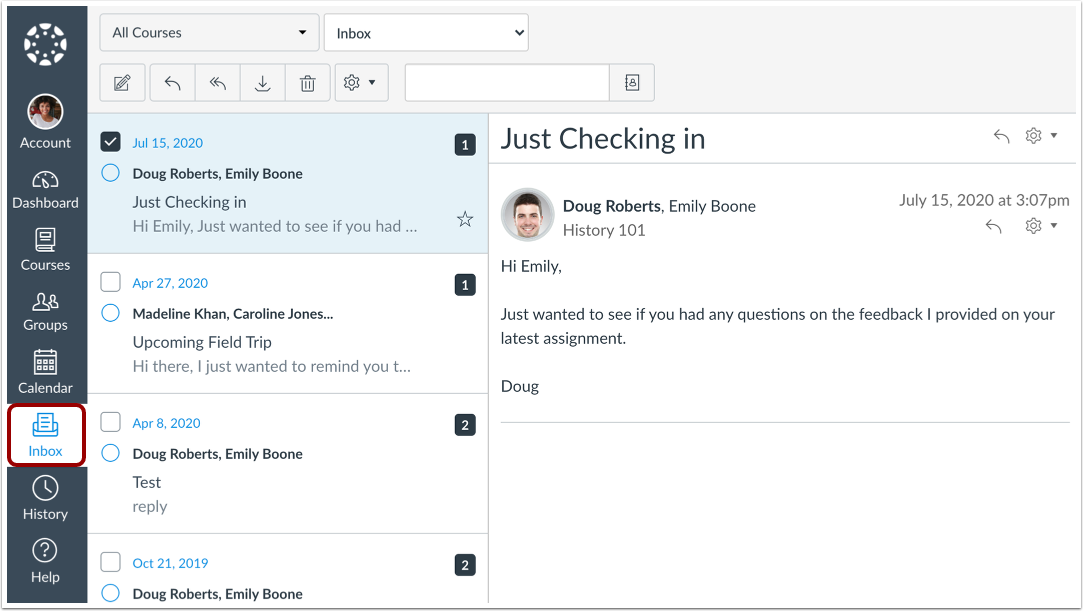Open the Calendar

45,372
